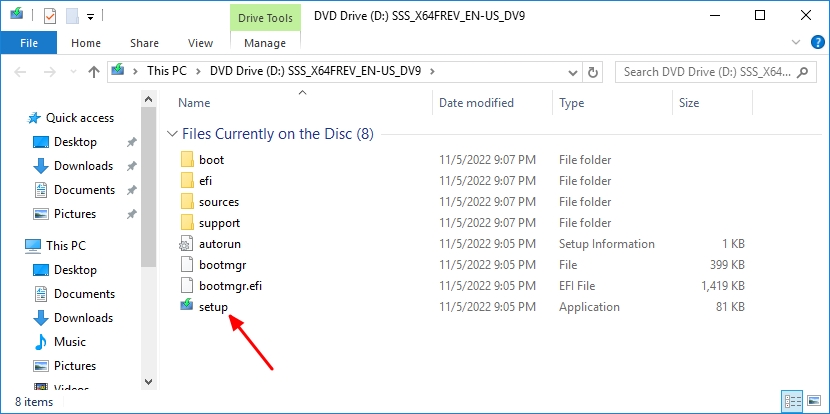
Task: Open the Manage tab under Drive Tools
Action: pyautogui.click(x=265, y=43)
